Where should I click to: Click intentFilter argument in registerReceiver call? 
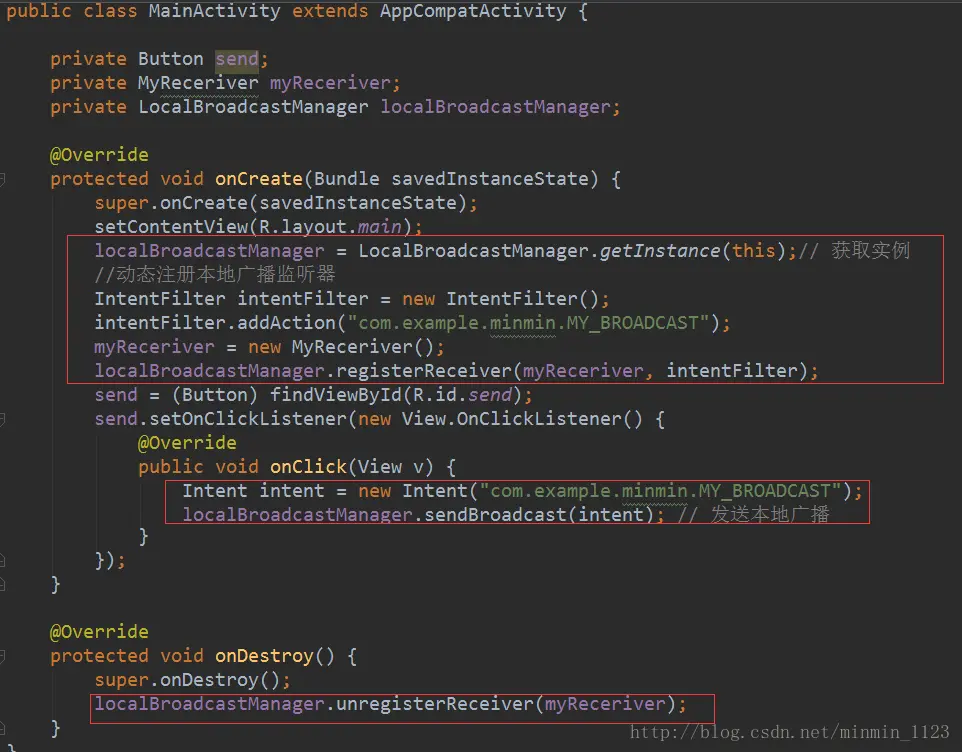(x=732, y=371)
